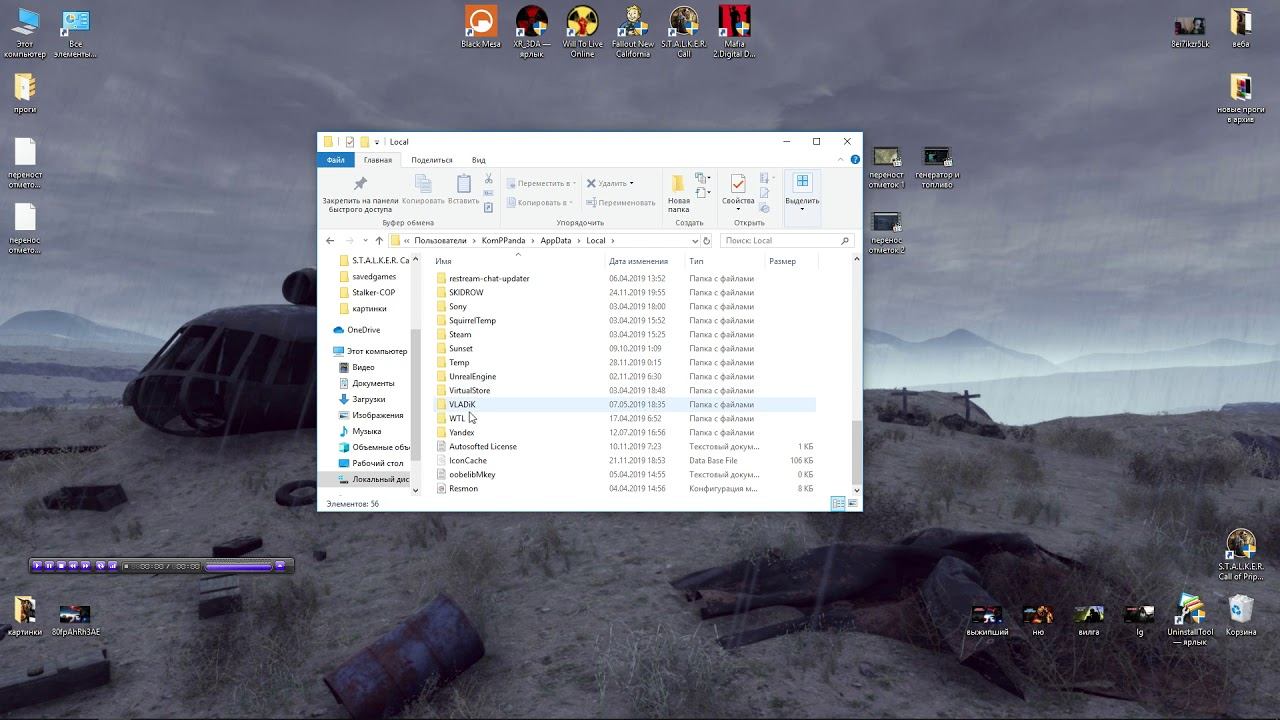
Task: Click the greyed-out Копировать button
Action: click(423, 190)
